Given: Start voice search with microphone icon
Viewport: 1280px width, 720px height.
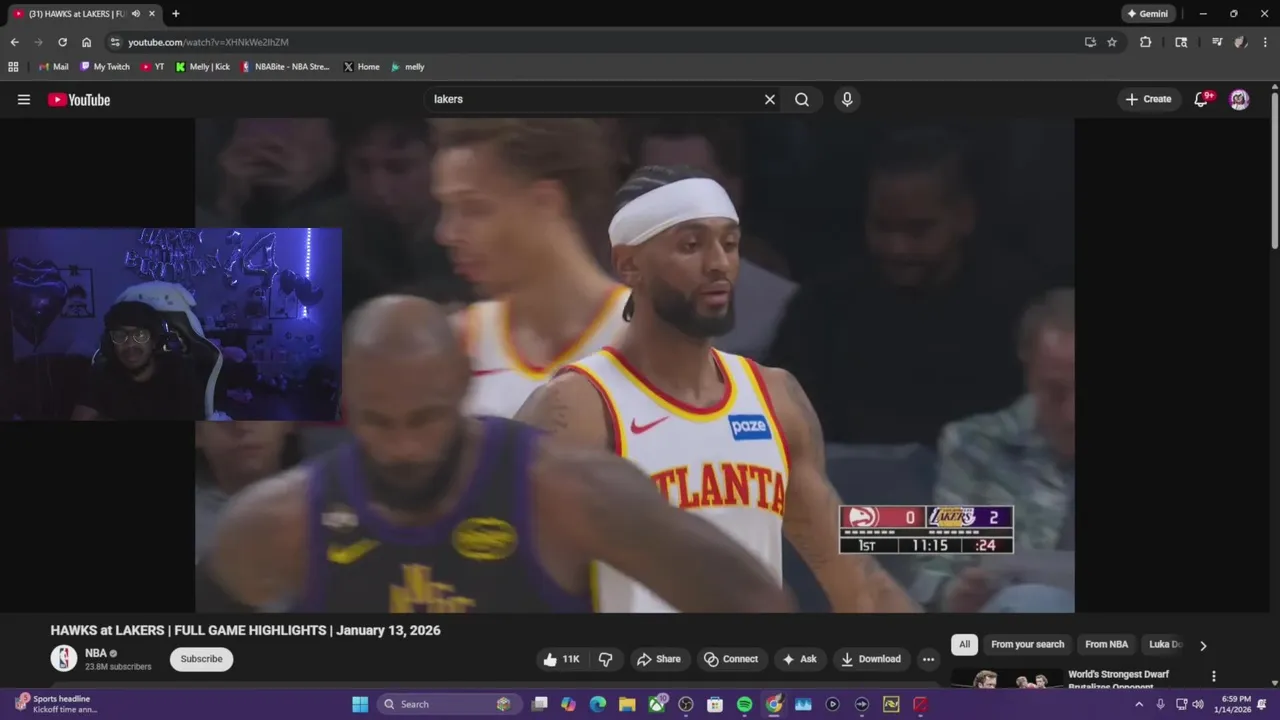Looking at the screenshot, I should point(847,99).
